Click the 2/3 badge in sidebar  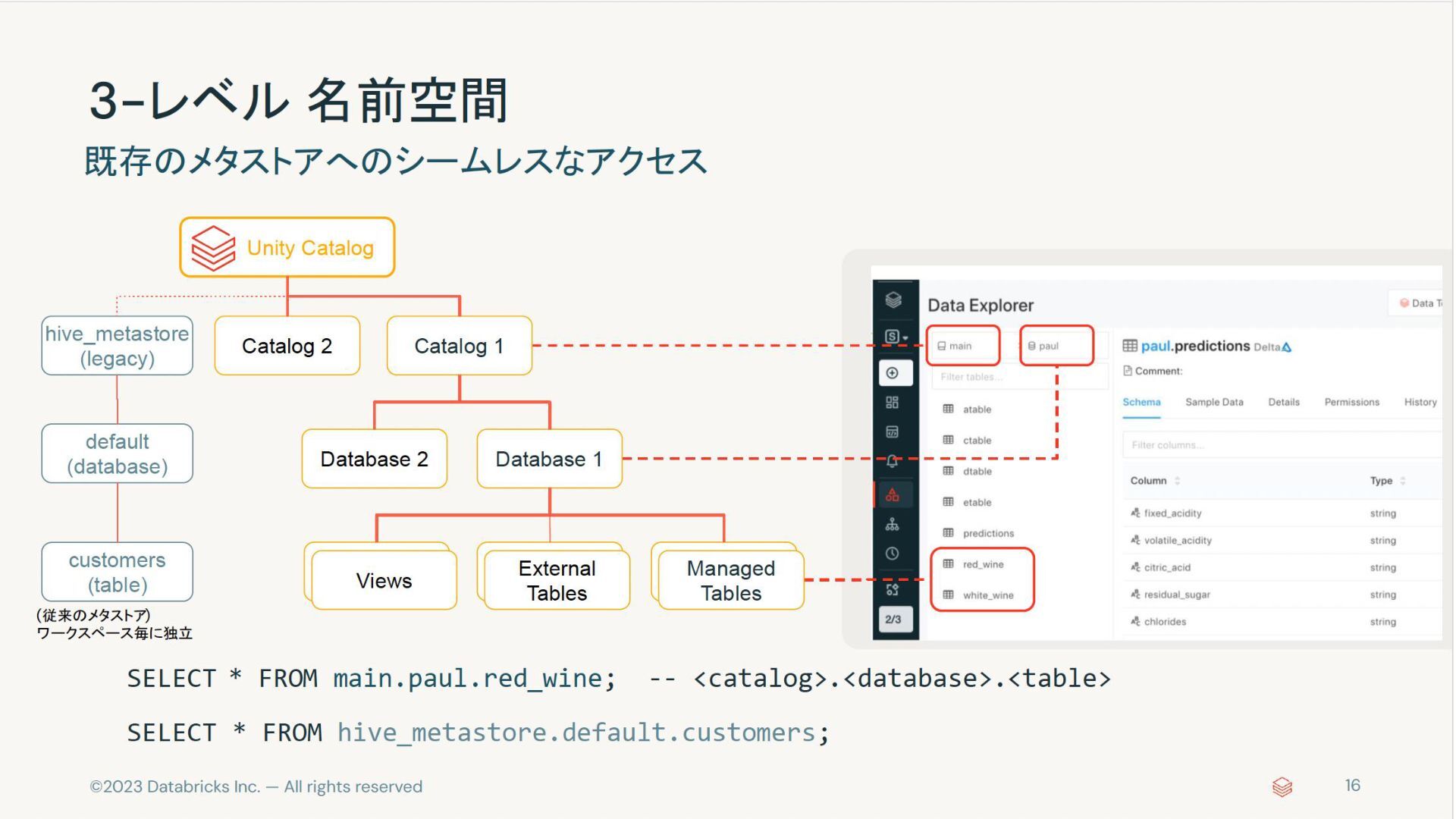point(893,620)
